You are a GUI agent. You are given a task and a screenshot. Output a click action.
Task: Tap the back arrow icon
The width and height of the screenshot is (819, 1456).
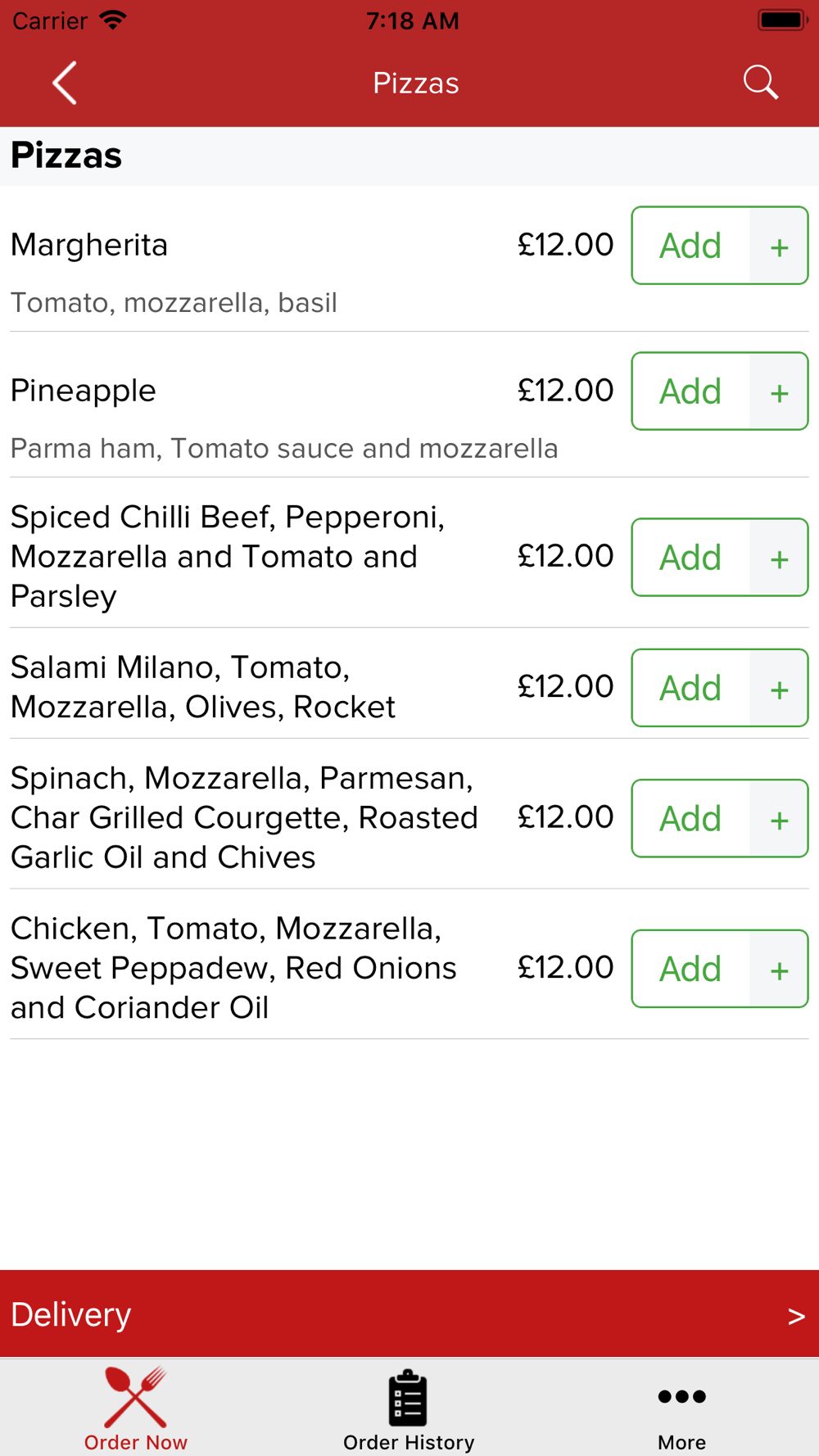pyautogui.click(x=65, y=83)
